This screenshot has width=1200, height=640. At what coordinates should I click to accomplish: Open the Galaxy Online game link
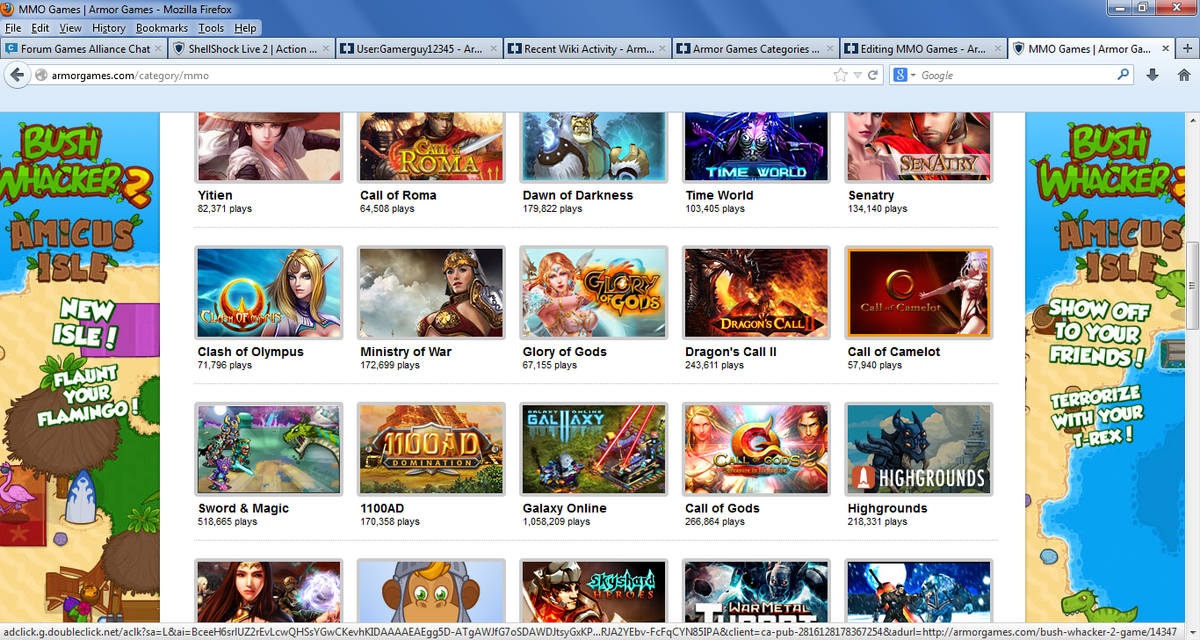(564, 508)
